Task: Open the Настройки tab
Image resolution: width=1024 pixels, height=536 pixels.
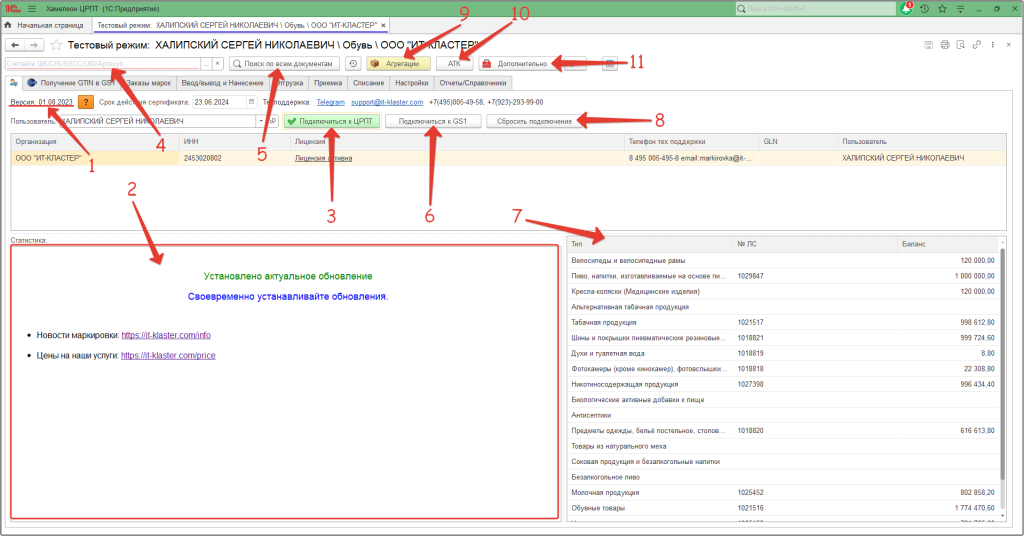Action: click(411, 83)
